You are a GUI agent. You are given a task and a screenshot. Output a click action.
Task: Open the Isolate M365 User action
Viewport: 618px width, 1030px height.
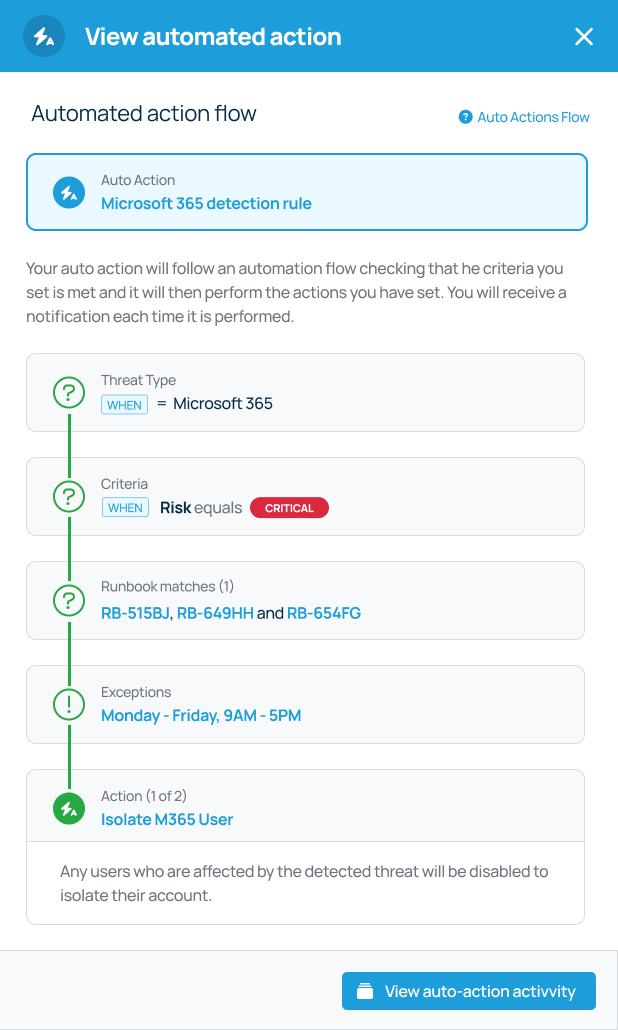pos(167,820)
